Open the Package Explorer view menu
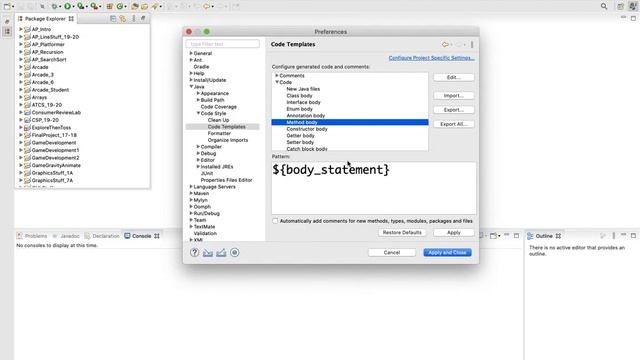This screenshot has width=640, height=360. coord(133,18)
